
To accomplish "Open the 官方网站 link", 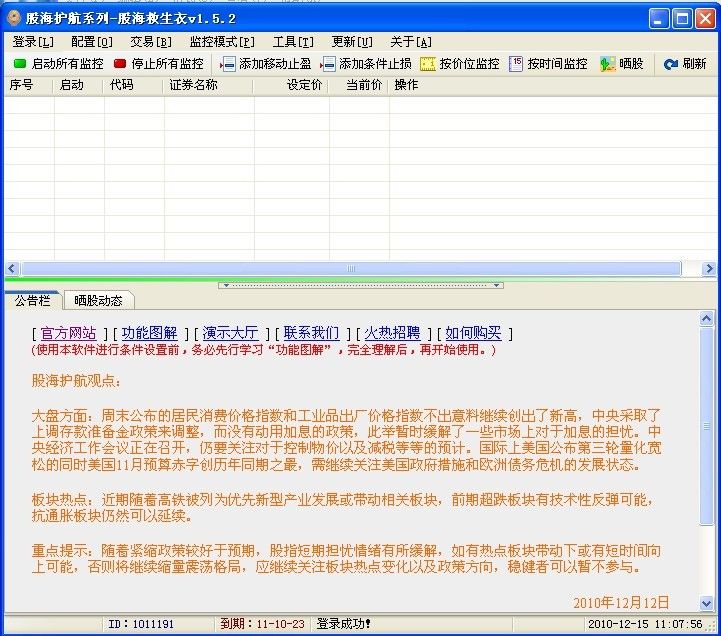I will coord(69,333).
